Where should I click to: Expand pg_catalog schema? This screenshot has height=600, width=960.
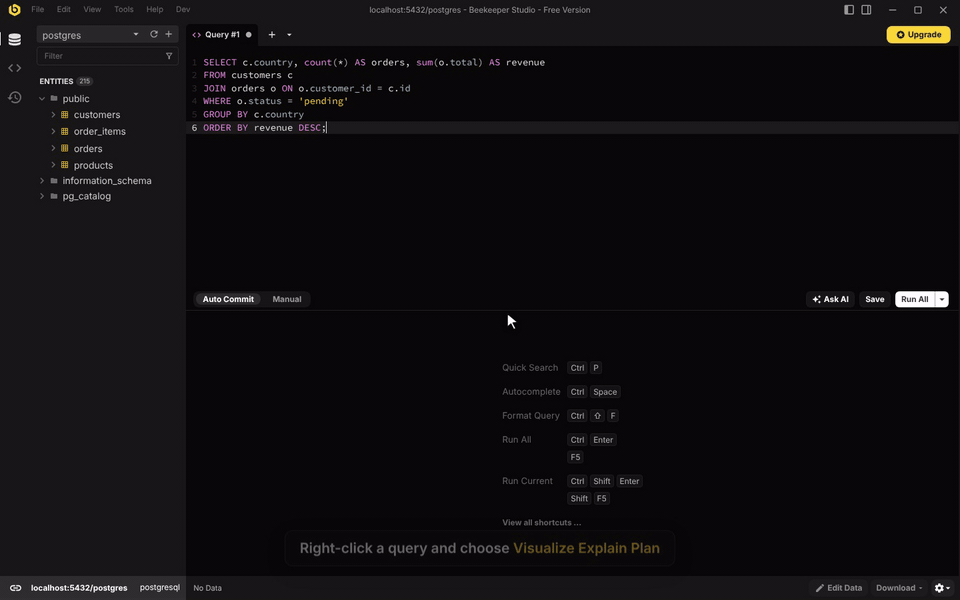42,196
